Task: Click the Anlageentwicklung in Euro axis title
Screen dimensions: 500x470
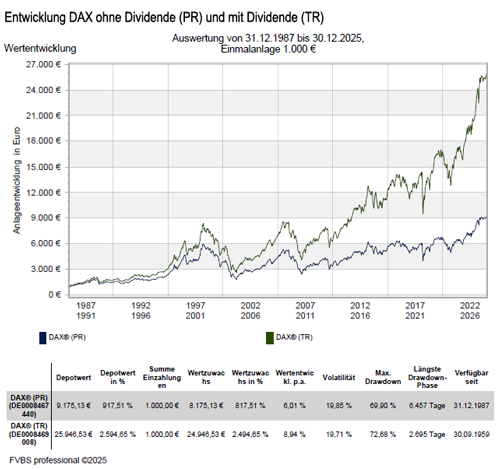Action: click(16, 180)
